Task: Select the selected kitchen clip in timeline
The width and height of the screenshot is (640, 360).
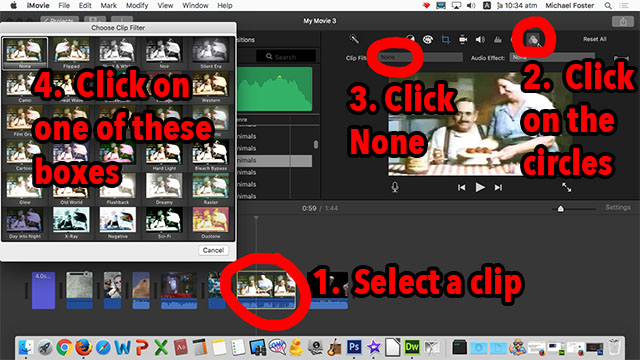Action: pyautogui.click(x=266, y=290)
